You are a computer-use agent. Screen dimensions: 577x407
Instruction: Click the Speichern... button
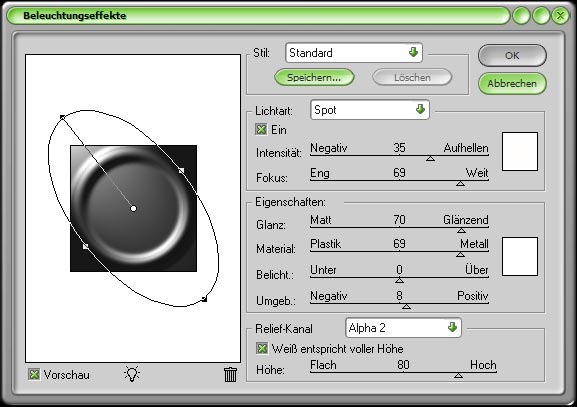click(x=314, y=78)
